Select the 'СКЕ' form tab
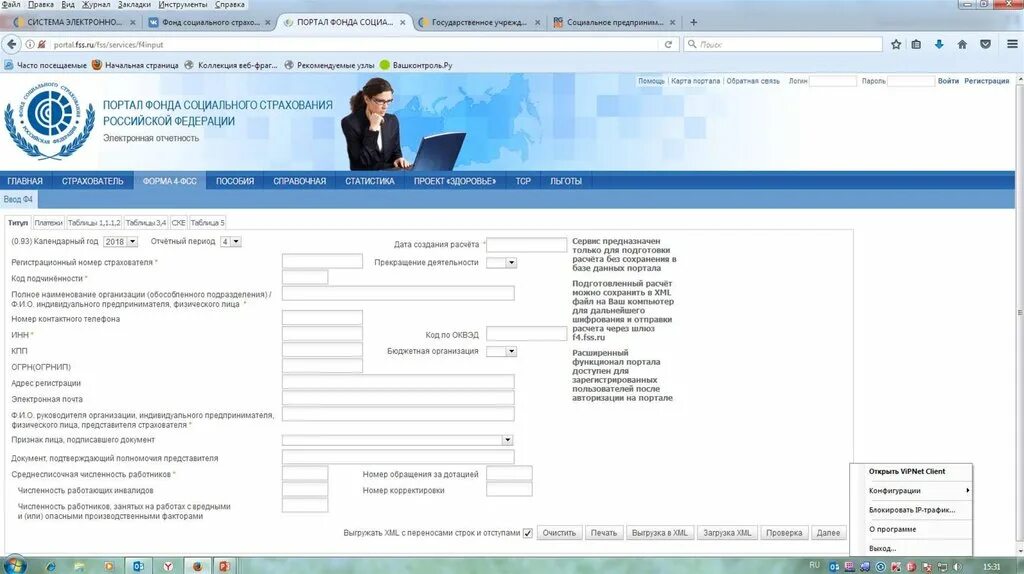Image resolution: width=1024 pixels, height=574 pixels. click(178, 223)
